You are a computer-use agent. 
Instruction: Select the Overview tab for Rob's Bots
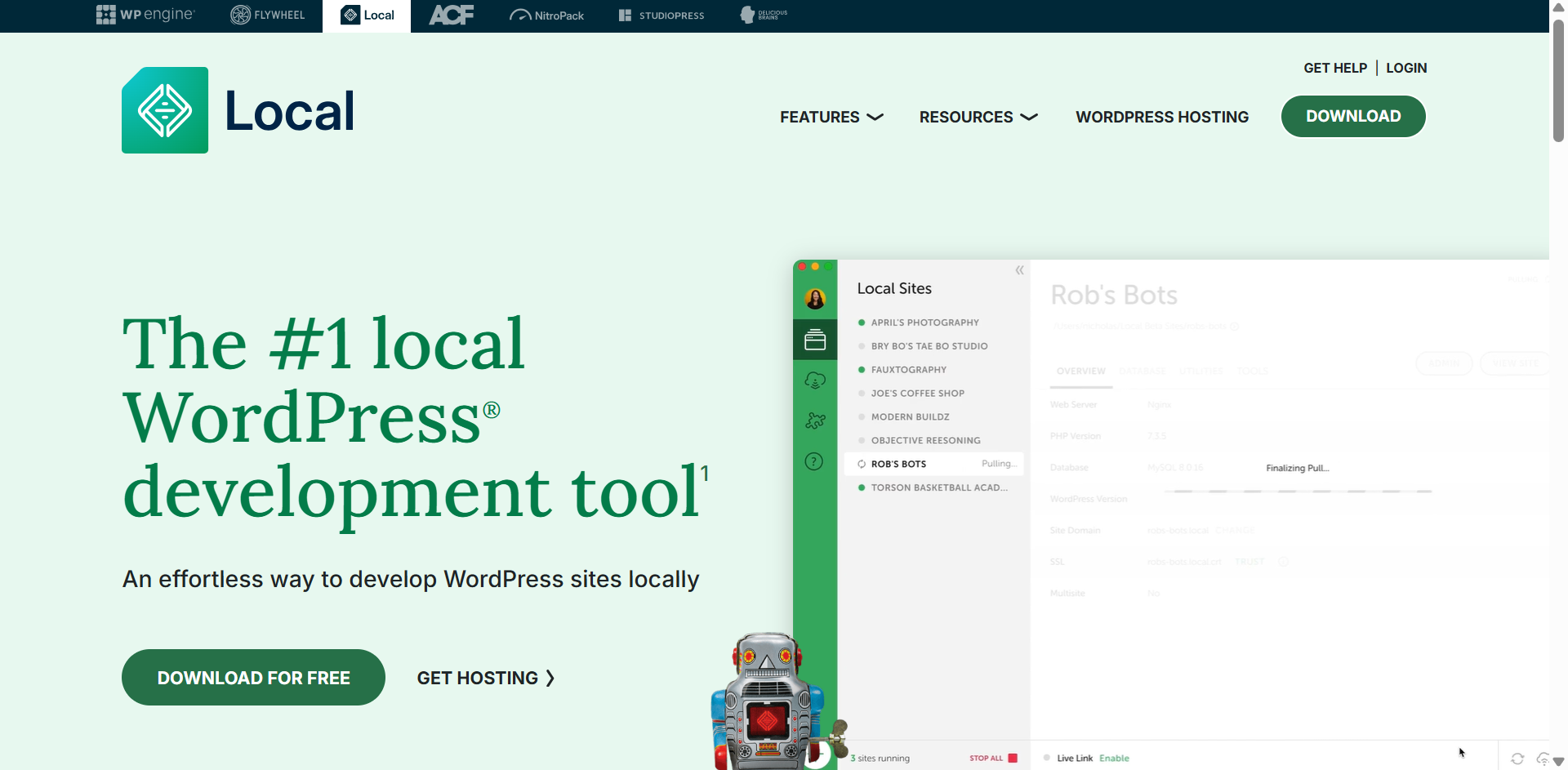point(1080,370)
